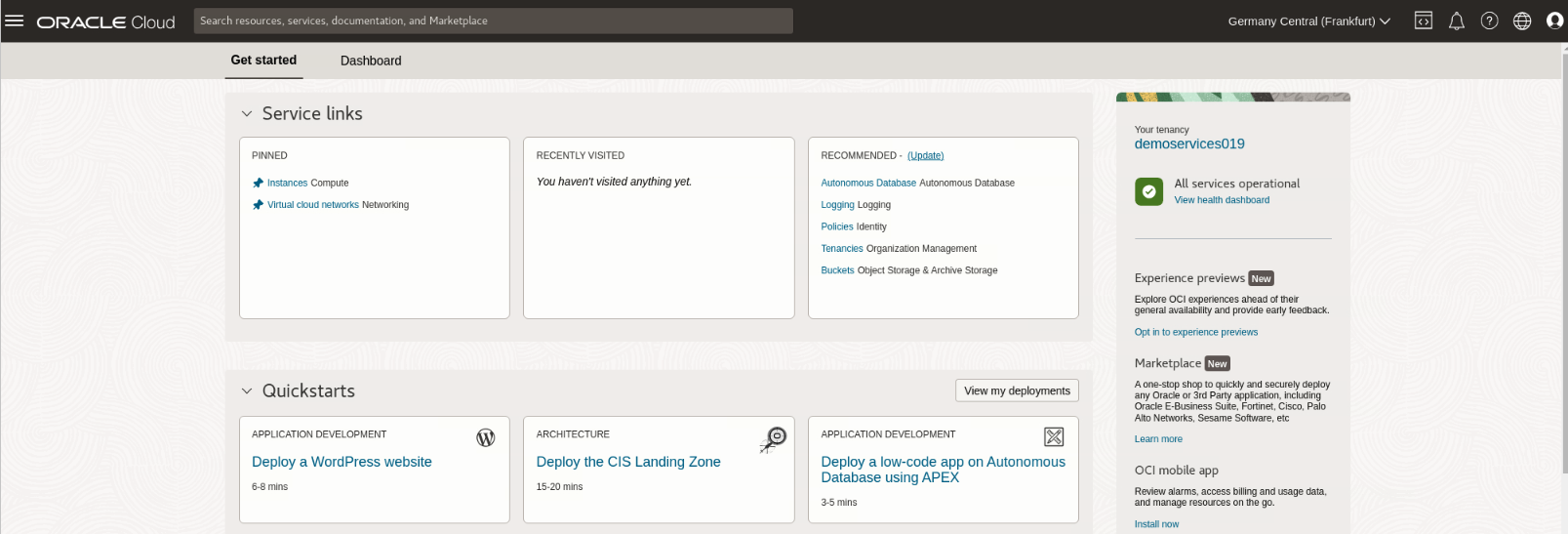Switch to the Get started tab
Viewport: 1568px width, 534px height.
(263, 61)
